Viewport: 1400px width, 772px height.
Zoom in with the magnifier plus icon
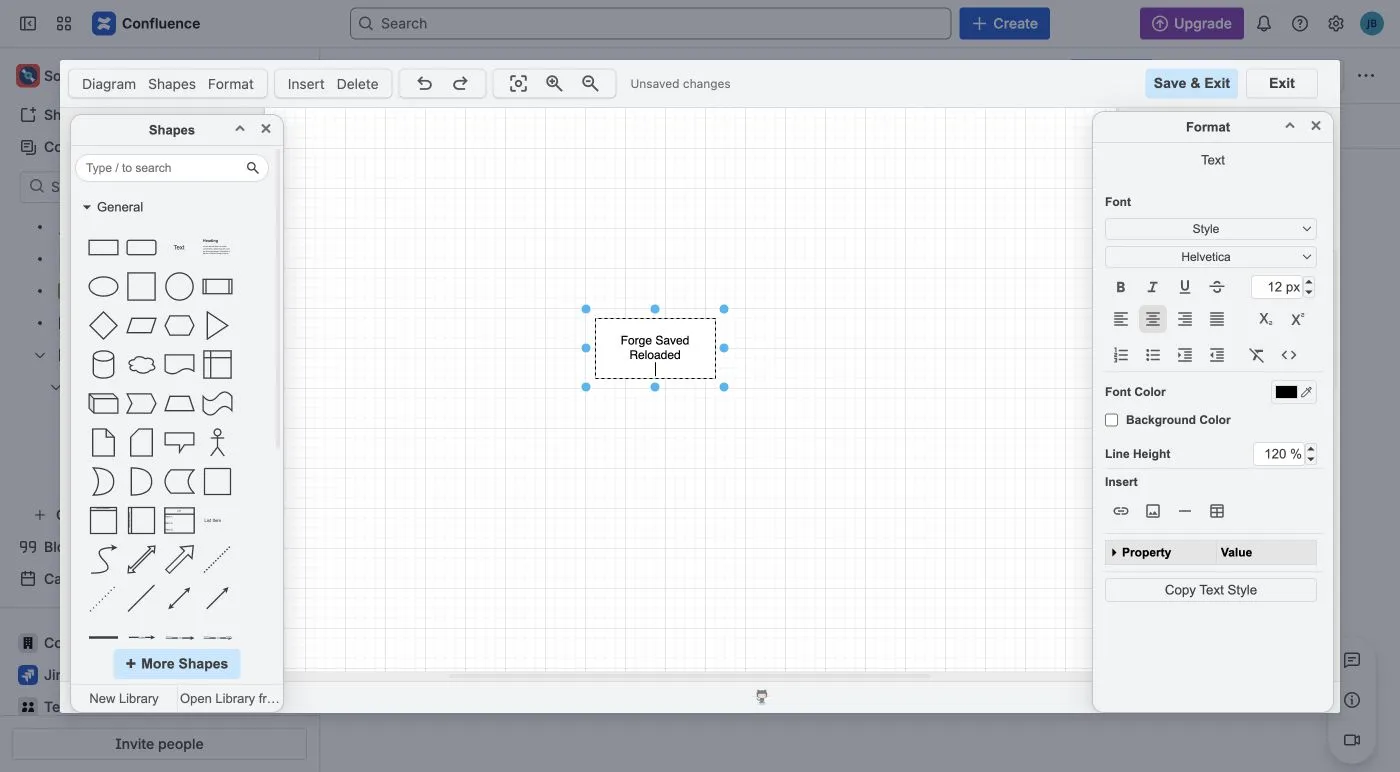(554, 84)
